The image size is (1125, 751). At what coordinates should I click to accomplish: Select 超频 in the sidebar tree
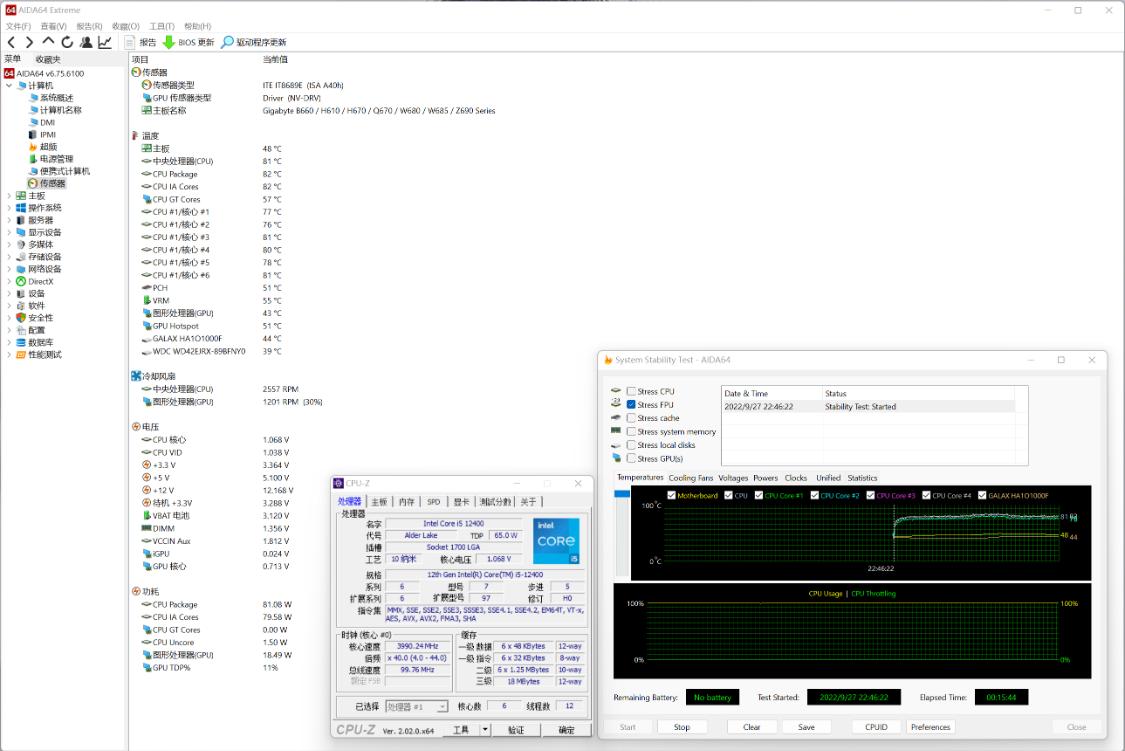[x=48, y=147]
